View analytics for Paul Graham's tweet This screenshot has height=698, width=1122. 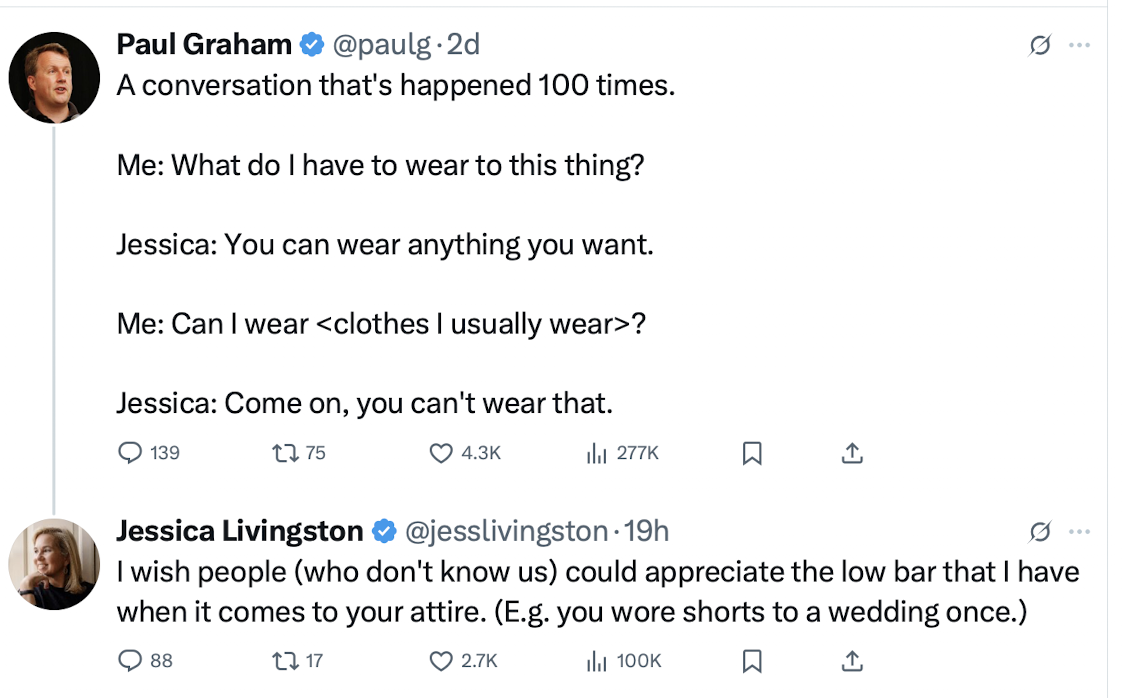pos(597,453)
